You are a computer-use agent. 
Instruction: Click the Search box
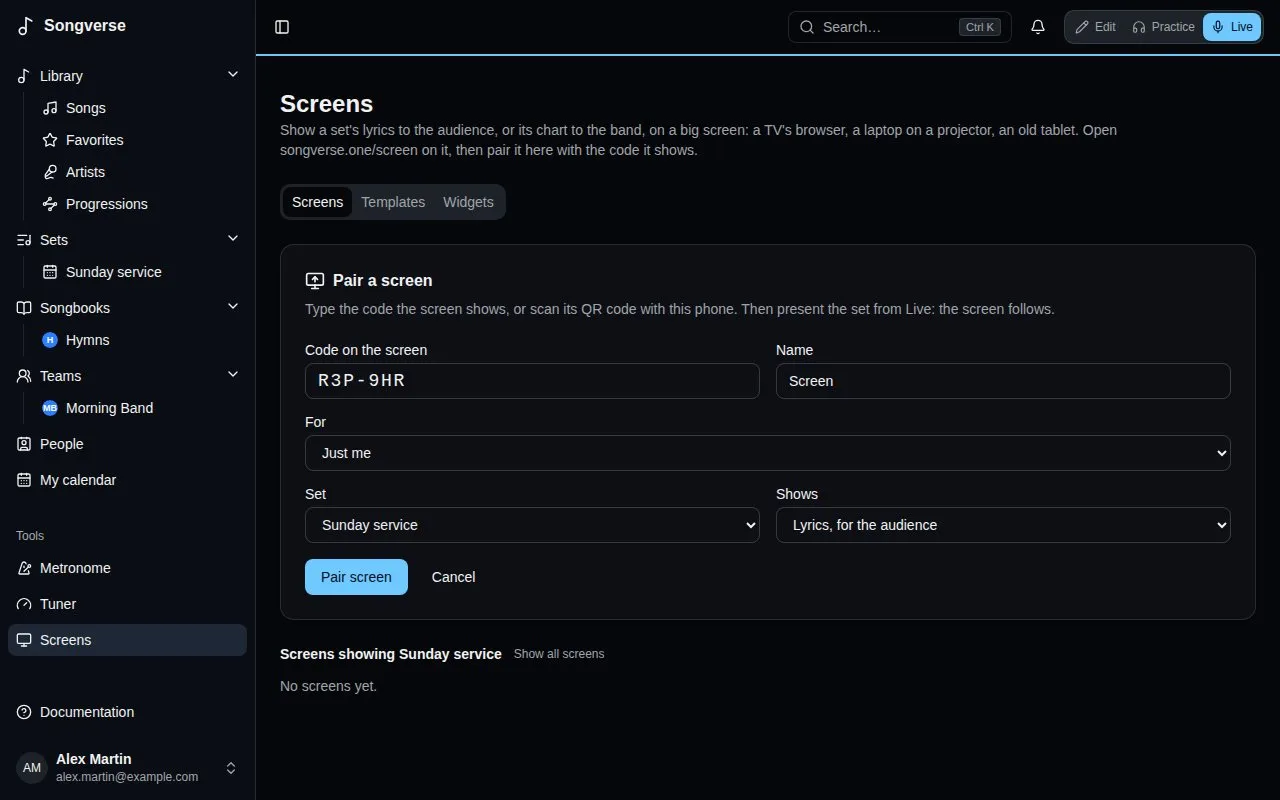[900, 27]
